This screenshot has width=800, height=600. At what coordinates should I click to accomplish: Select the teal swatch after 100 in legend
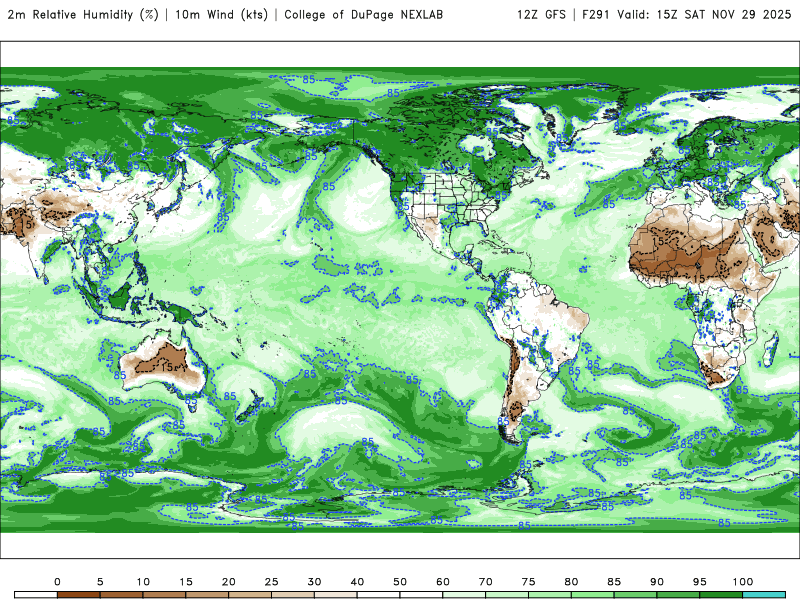tap(764, 595)
